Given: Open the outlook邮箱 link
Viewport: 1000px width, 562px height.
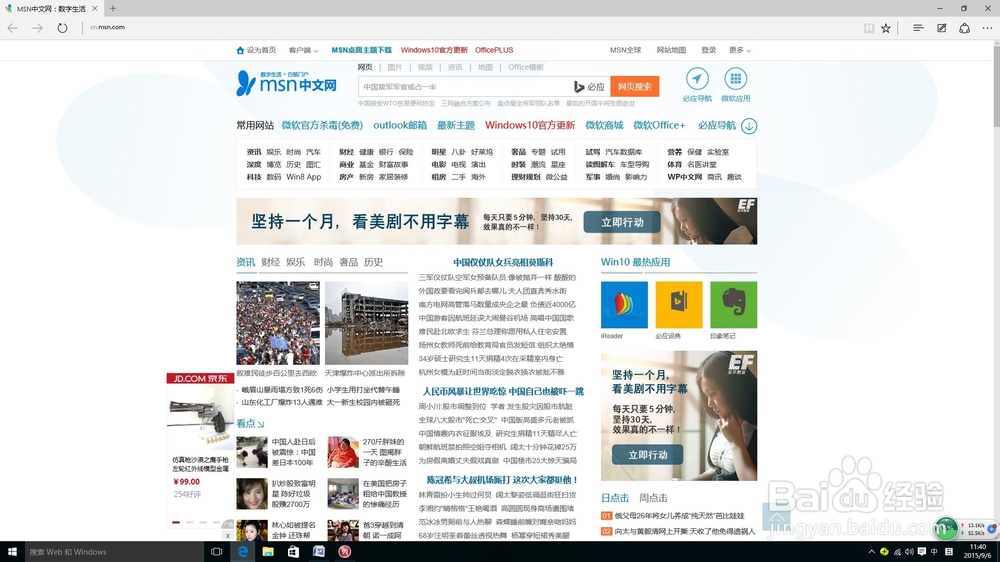Looking at the screenshot, I should click(x=400, y=125).
